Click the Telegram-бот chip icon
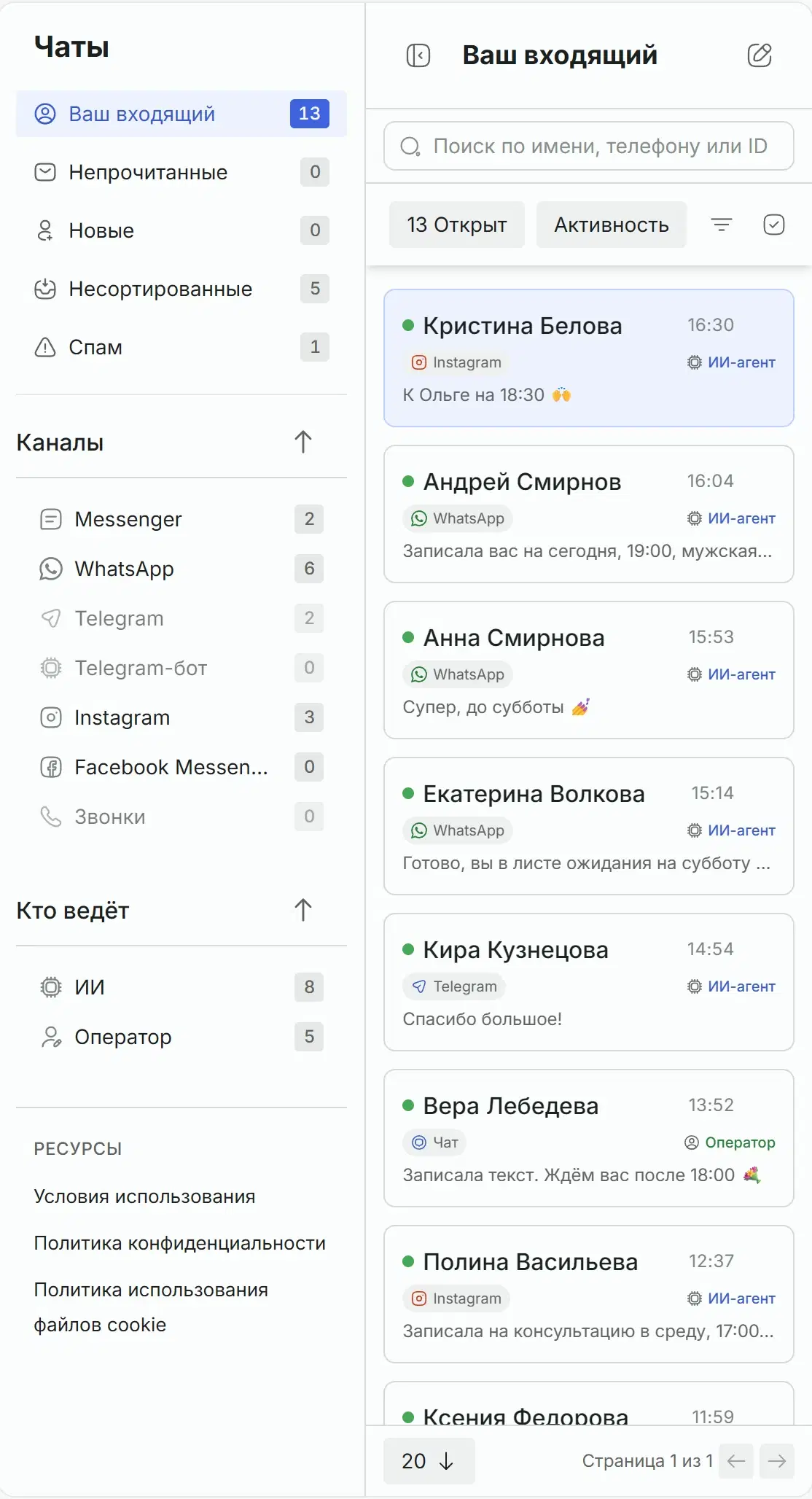This screenshot has height=1499, width=812. 51,668
